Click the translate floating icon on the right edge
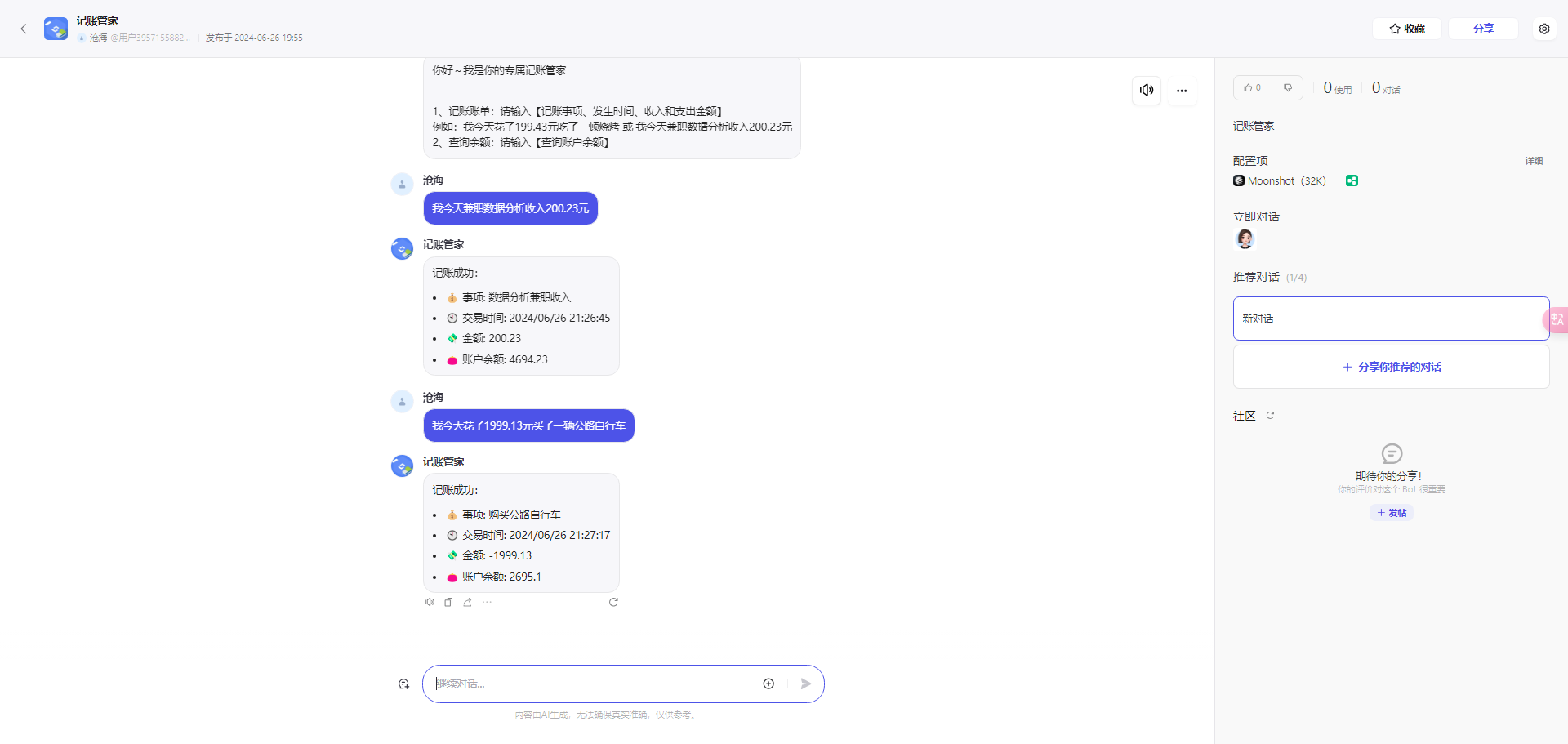The height and width of the screenshot is (744, 1568). pos(1556,320)
